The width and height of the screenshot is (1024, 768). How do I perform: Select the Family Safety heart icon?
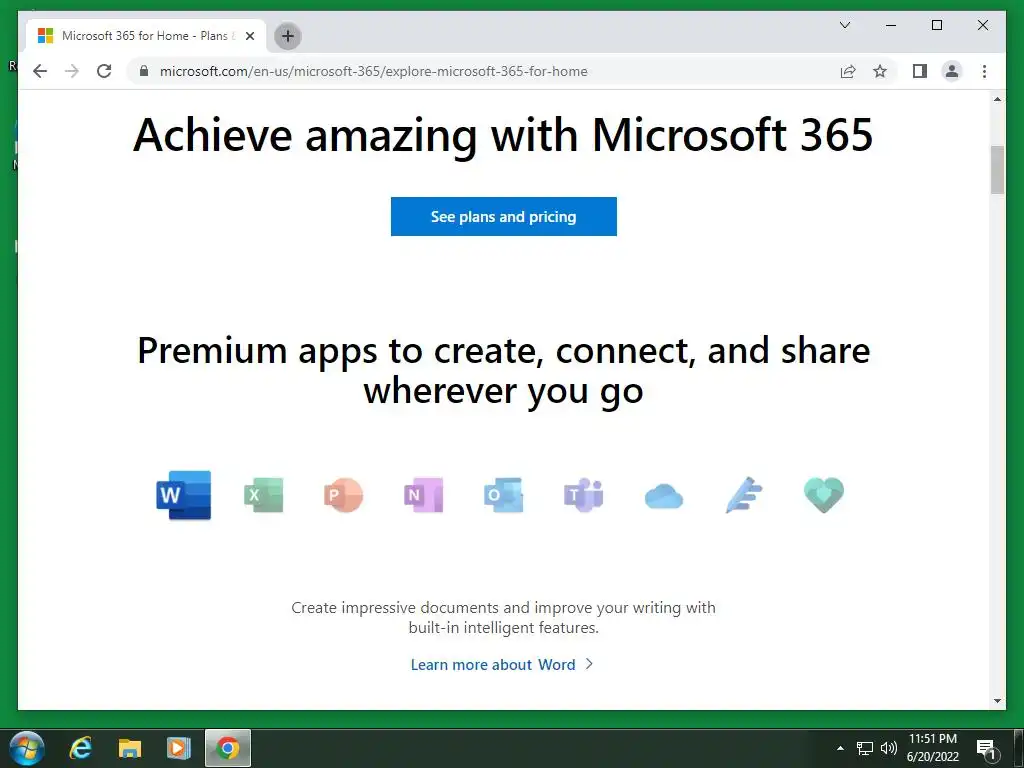pyautogui.click(x=824, y=495)
